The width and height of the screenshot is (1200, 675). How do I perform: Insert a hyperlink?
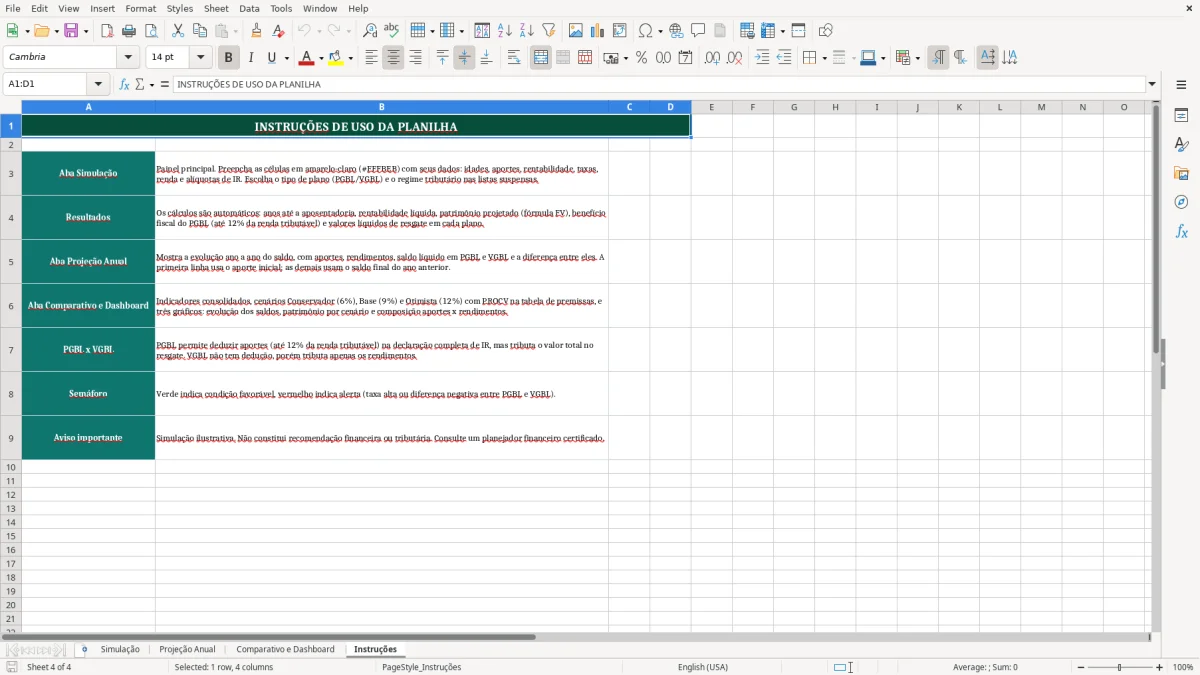676,31
